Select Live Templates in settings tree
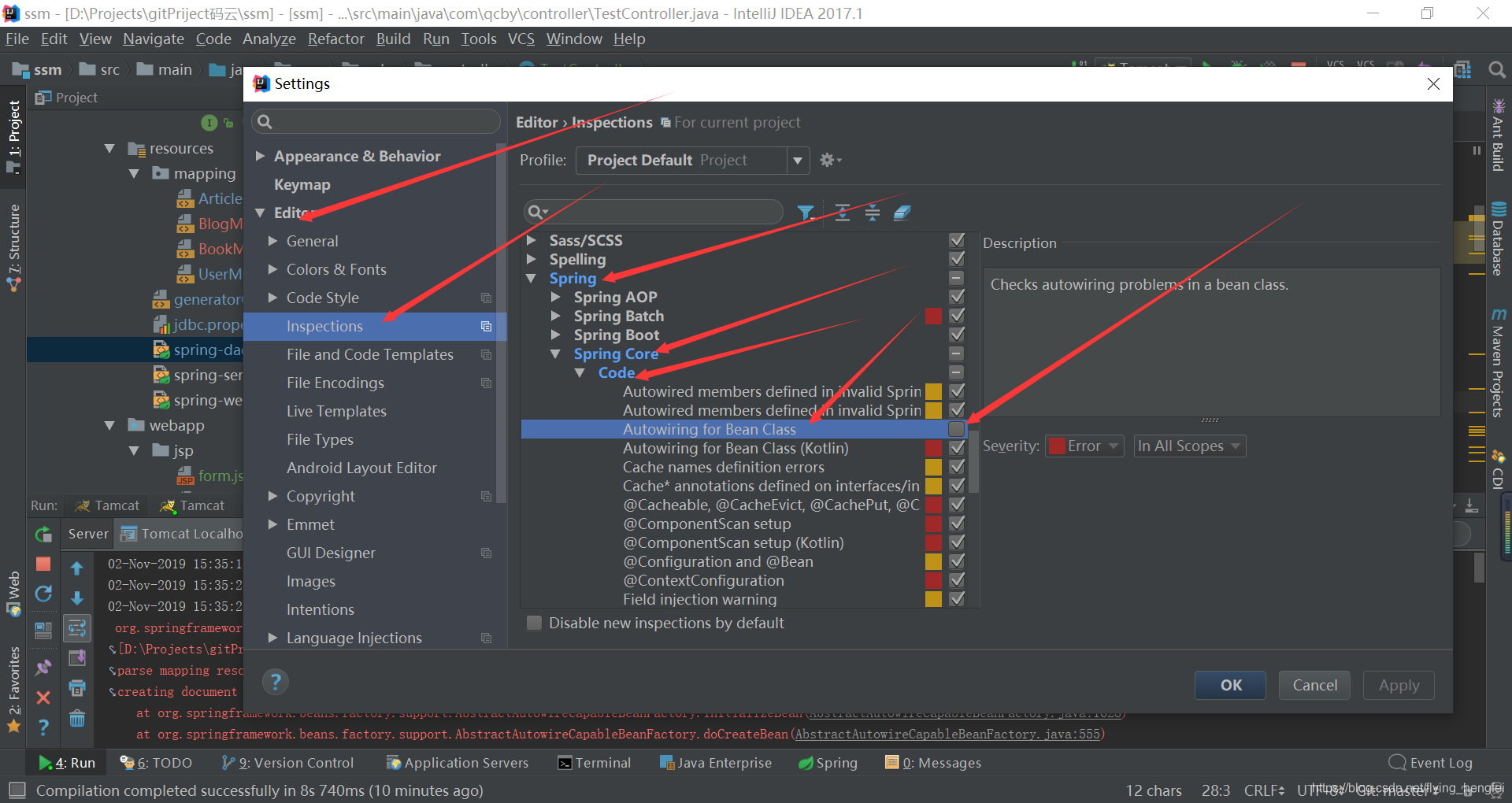Image resolution: width=1512 pixels, height=803 pixels. pyautogui.click(x=336, y=411)
